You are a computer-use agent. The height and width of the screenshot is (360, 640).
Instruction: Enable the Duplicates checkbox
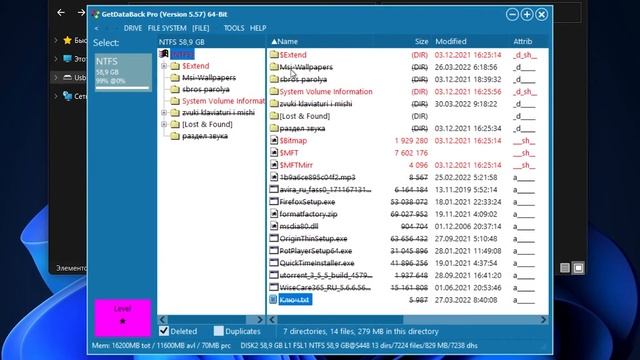point(219,331)
